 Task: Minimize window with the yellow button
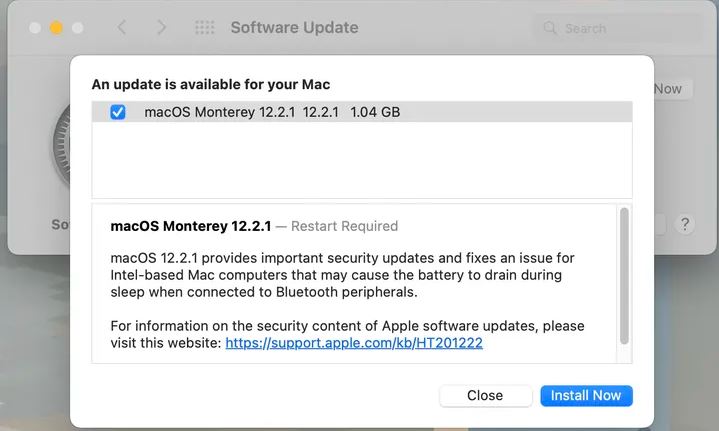click(56, 28)
